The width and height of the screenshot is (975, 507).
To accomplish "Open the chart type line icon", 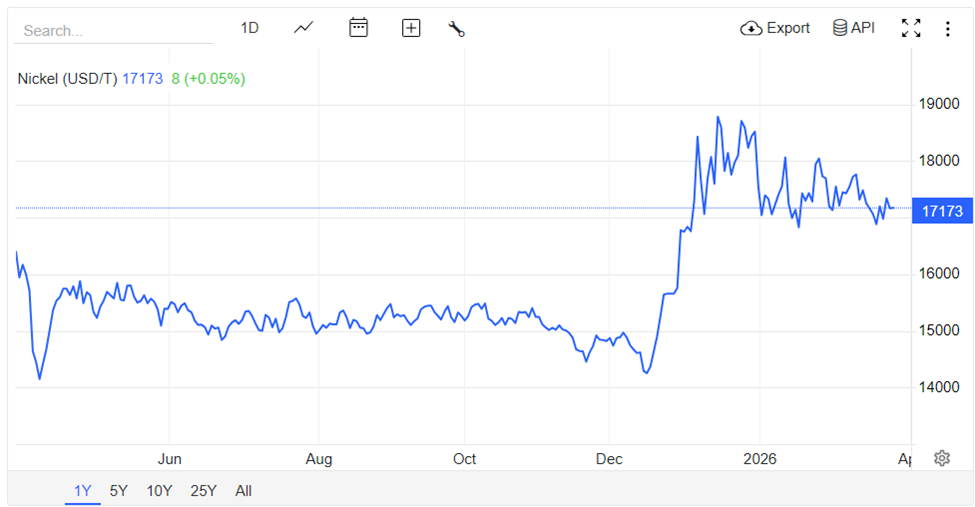I will 304,28.
